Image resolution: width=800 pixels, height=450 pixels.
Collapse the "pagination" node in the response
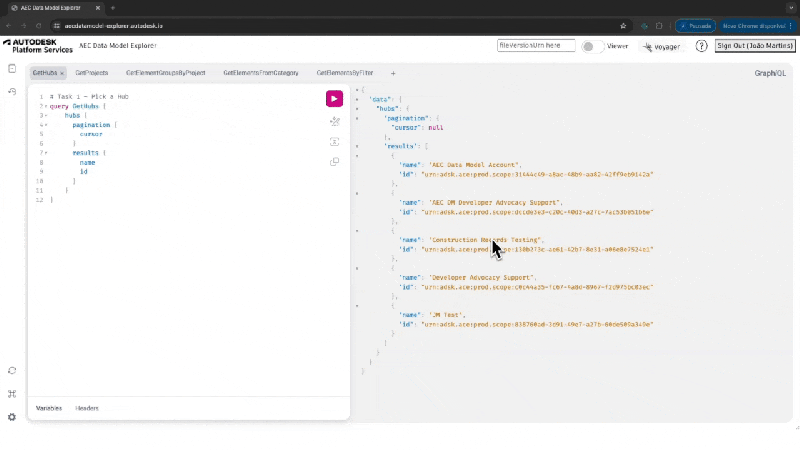[x=357, y=118]
